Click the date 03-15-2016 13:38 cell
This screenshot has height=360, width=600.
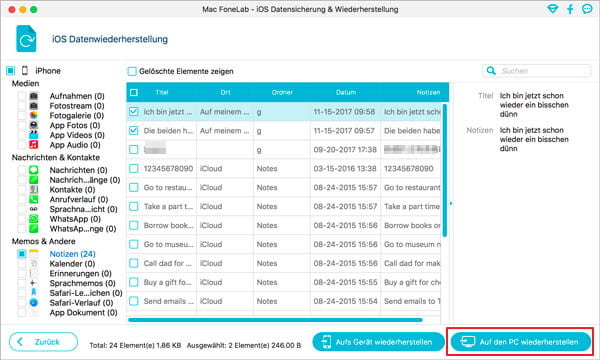point(345,168)
